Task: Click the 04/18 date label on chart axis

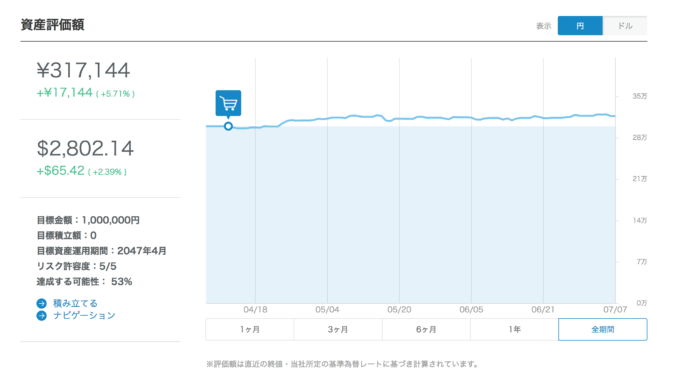Action: pos(255,309)
